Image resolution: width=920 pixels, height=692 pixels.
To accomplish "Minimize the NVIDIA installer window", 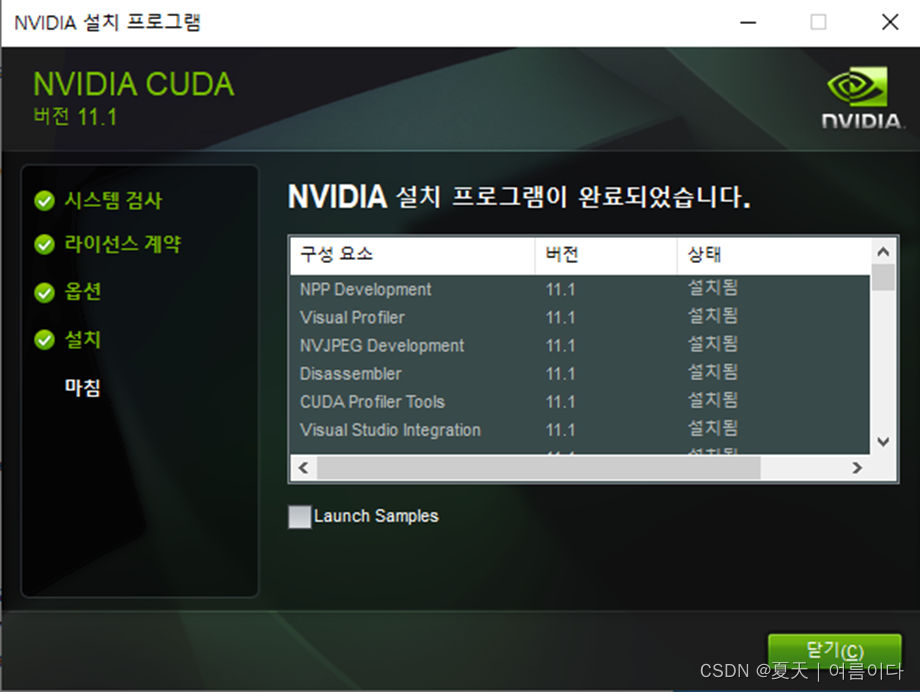I will tap(748, 23).
